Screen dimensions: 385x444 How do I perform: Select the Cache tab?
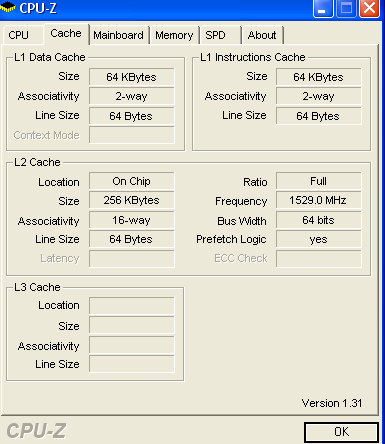coord(66,33)
